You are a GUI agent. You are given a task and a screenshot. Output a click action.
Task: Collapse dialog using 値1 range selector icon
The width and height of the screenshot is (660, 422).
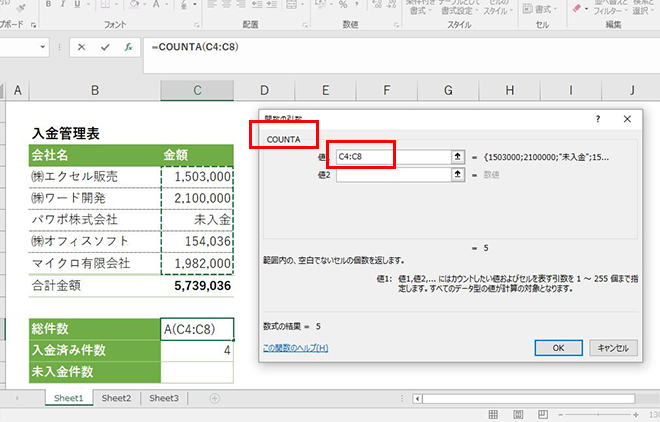click(458, 157)
